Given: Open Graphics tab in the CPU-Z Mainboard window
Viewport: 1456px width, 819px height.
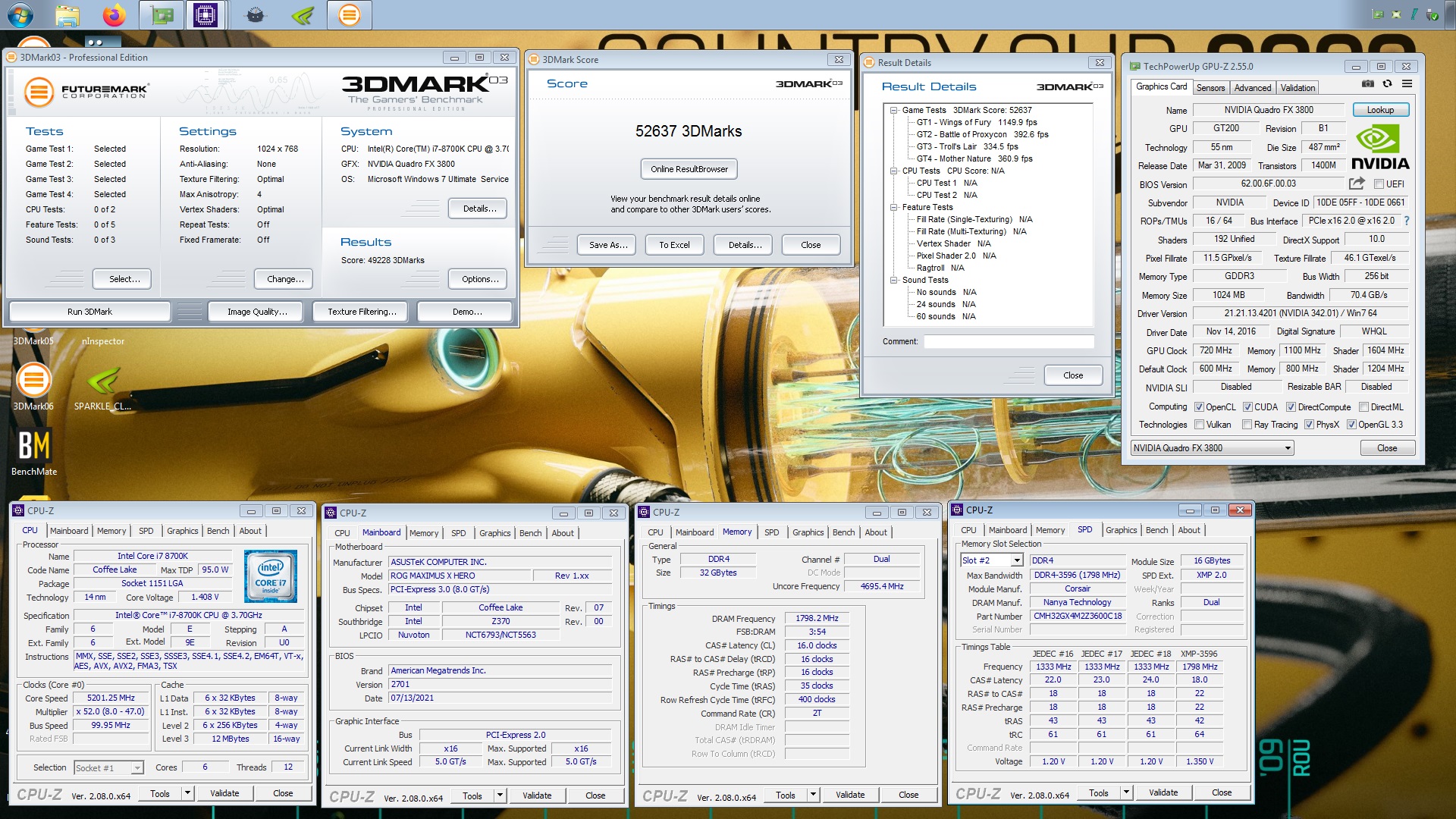Looking at the screenshot, I should (494, 533).
